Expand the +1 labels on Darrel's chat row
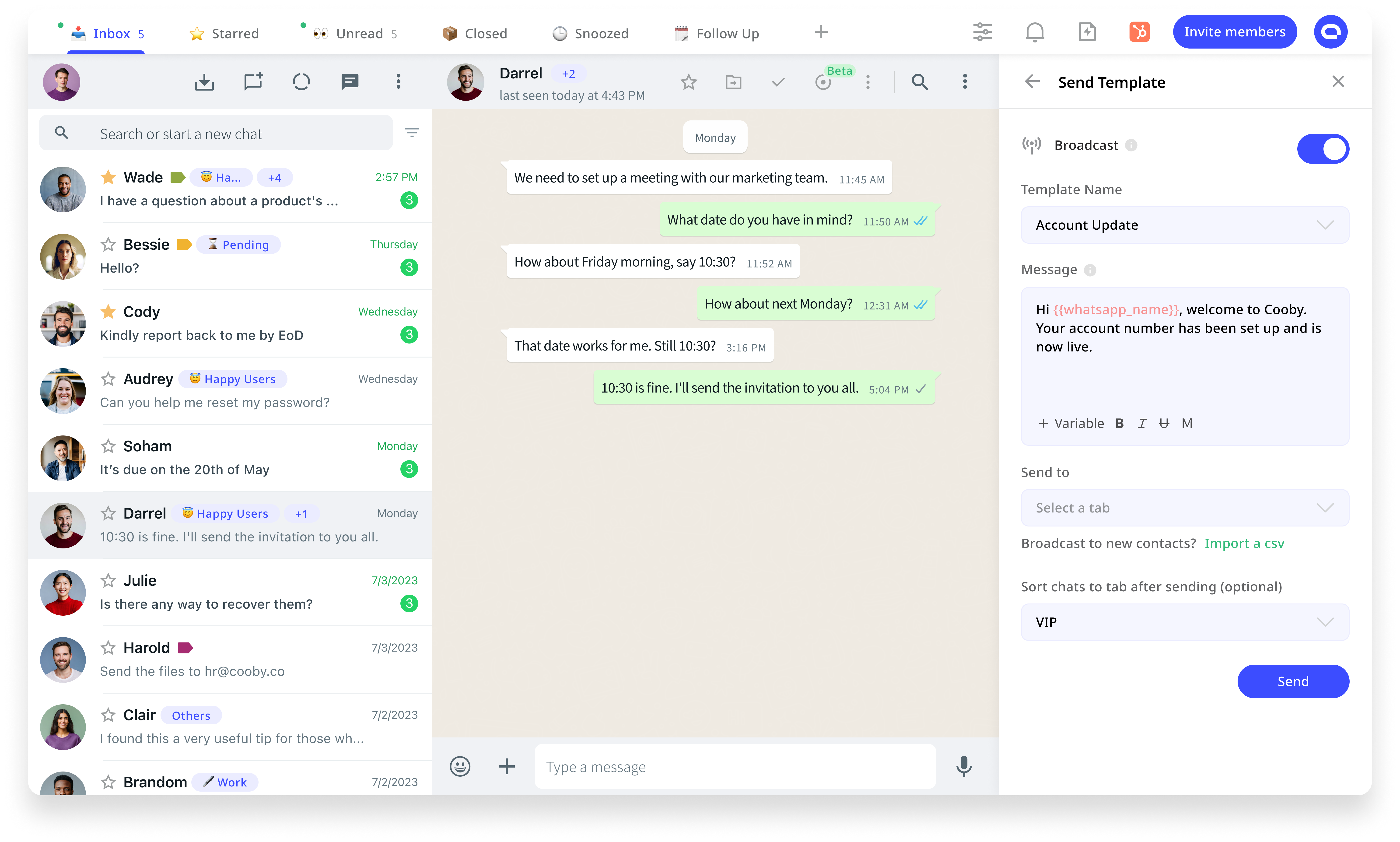Screen dimensions: 1400x842 click(x=301, y=513)
